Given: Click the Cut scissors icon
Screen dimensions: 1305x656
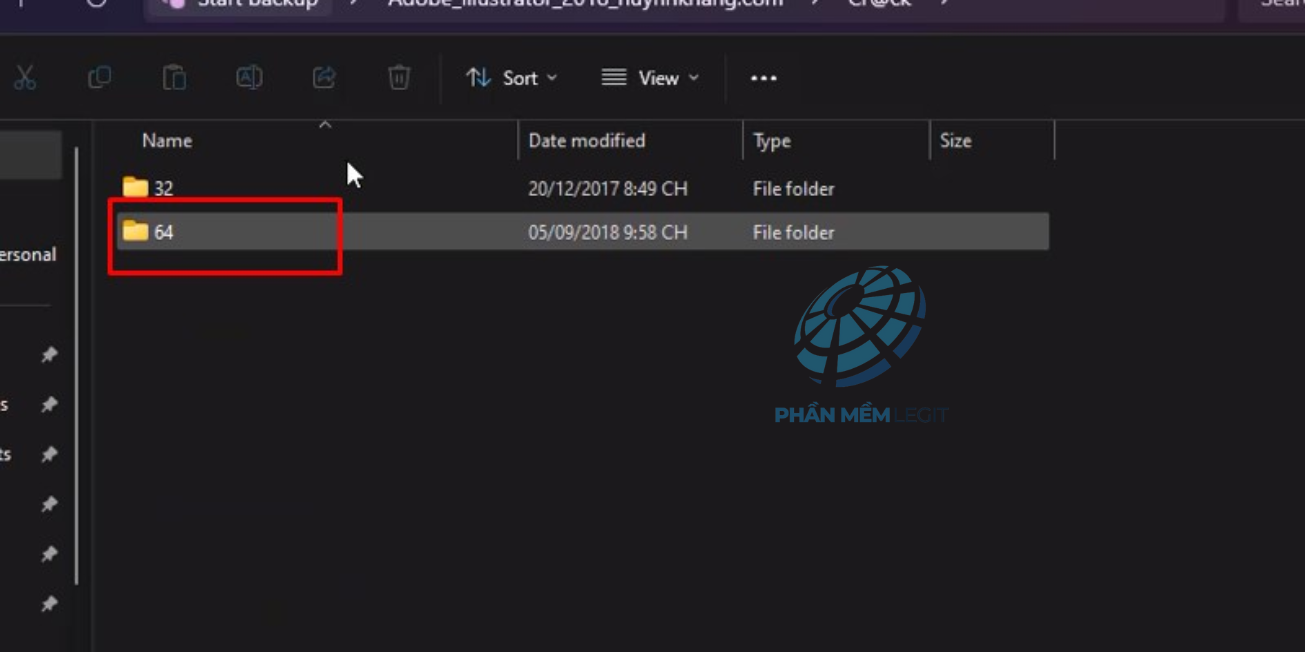Looking at the screenshot, I should pyautogui.click(x=25, y=78).
